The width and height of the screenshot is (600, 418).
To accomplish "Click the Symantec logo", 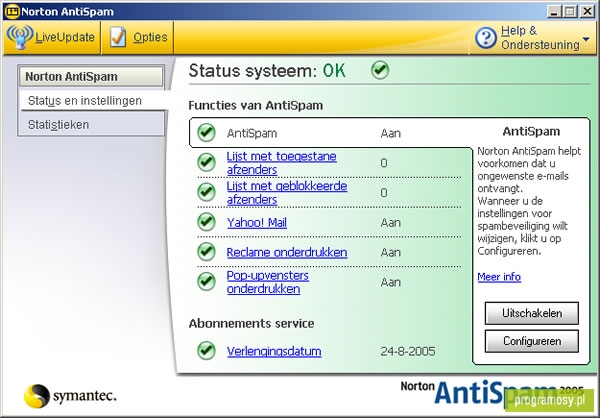I will click(x=70, y=396).
